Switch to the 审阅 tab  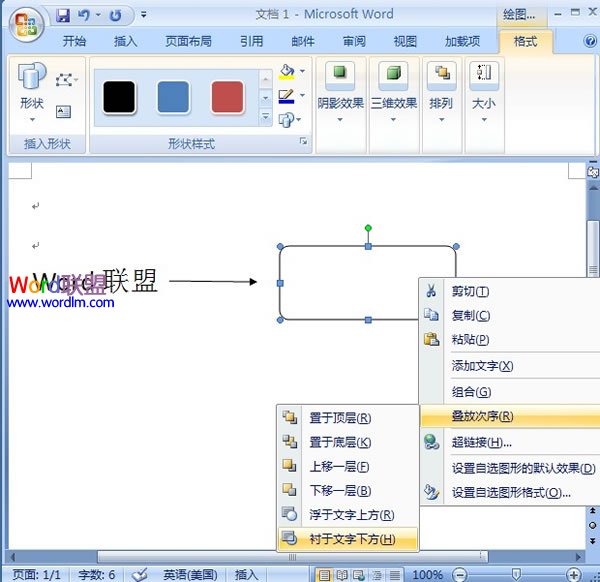(354, 41)
